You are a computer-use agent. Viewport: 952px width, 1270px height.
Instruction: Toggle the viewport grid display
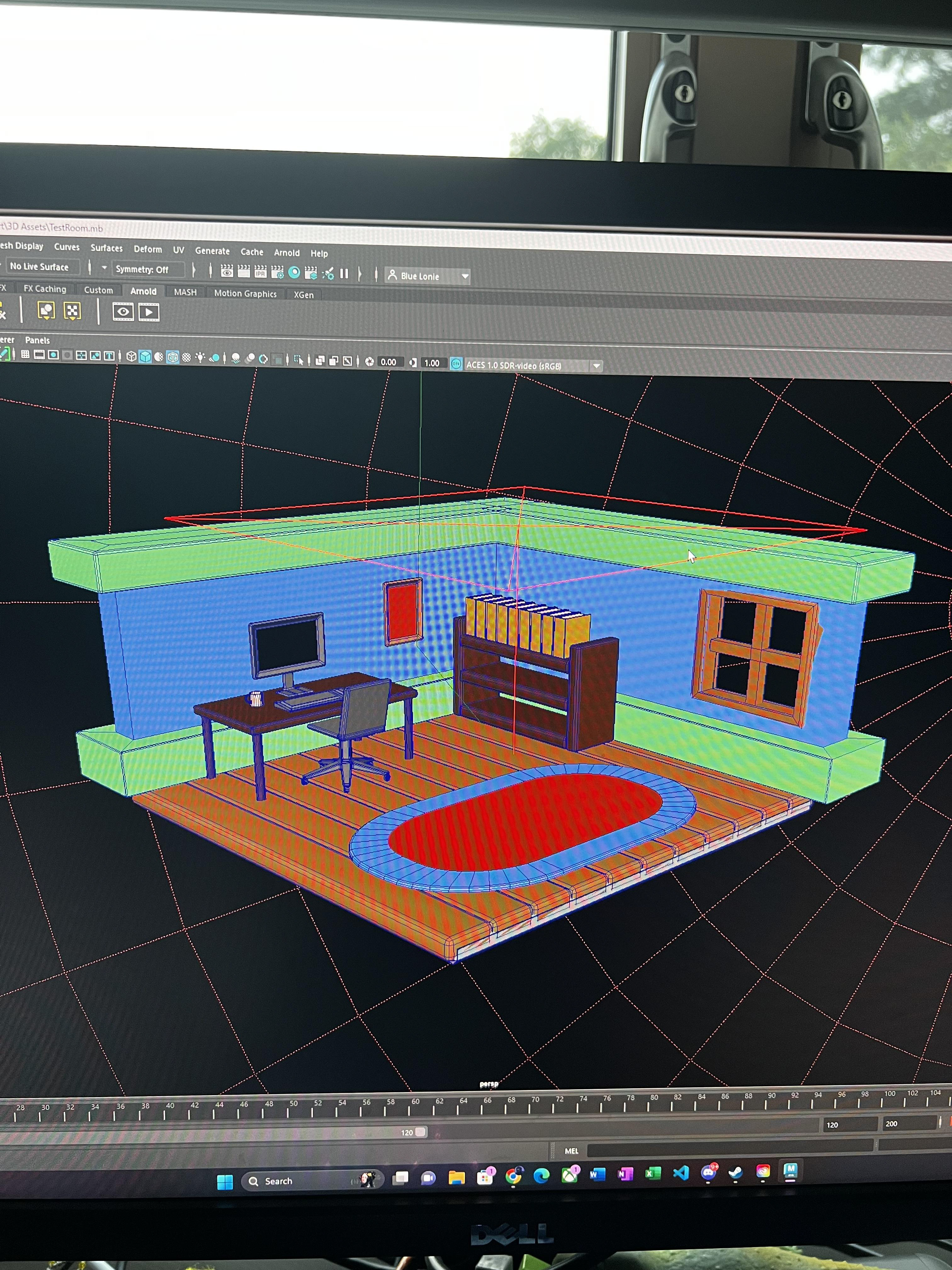(25, 355)
